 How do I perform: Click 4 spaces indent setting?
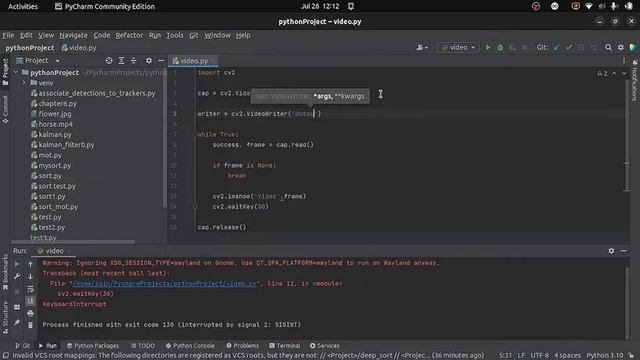click(567, 356)
